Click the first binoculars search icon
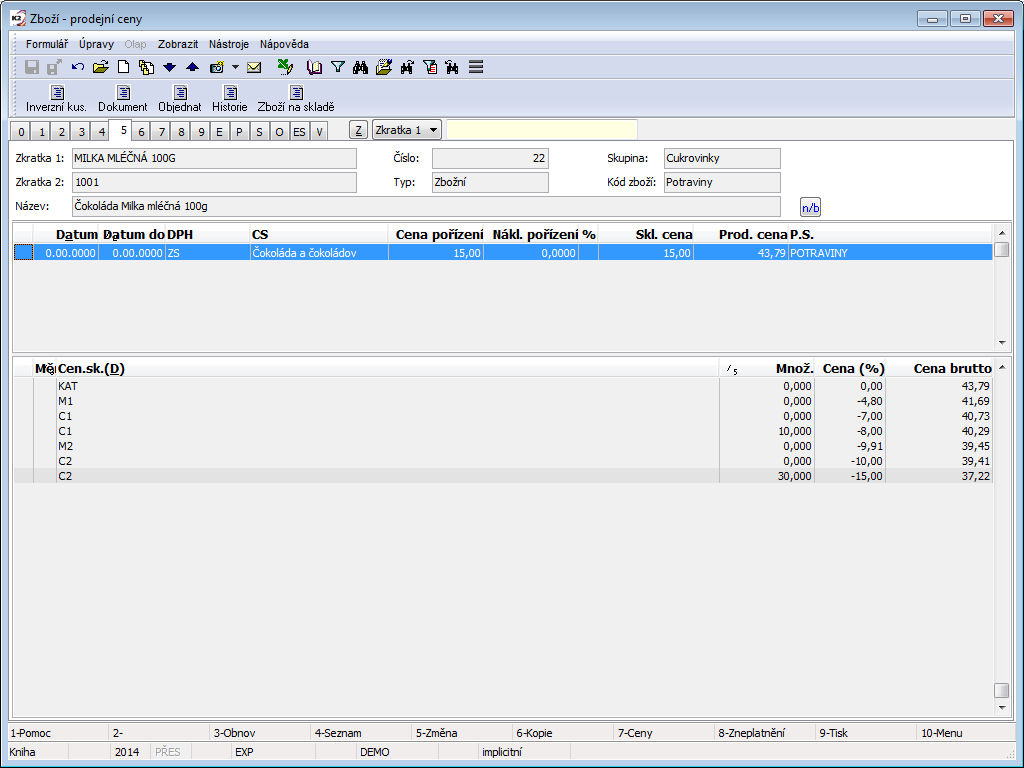Viewport: 1024px width, 768px height. pos(361,67)
